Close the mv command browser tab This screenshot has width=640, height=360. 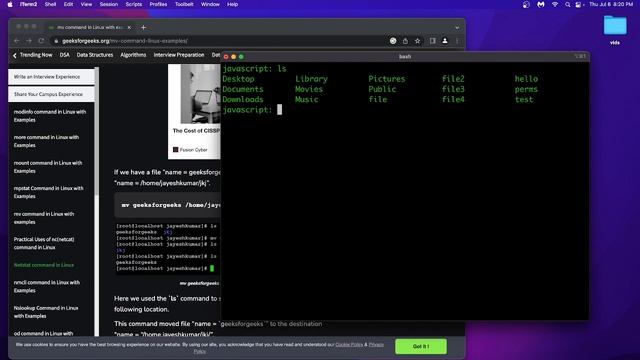[129, 27]
